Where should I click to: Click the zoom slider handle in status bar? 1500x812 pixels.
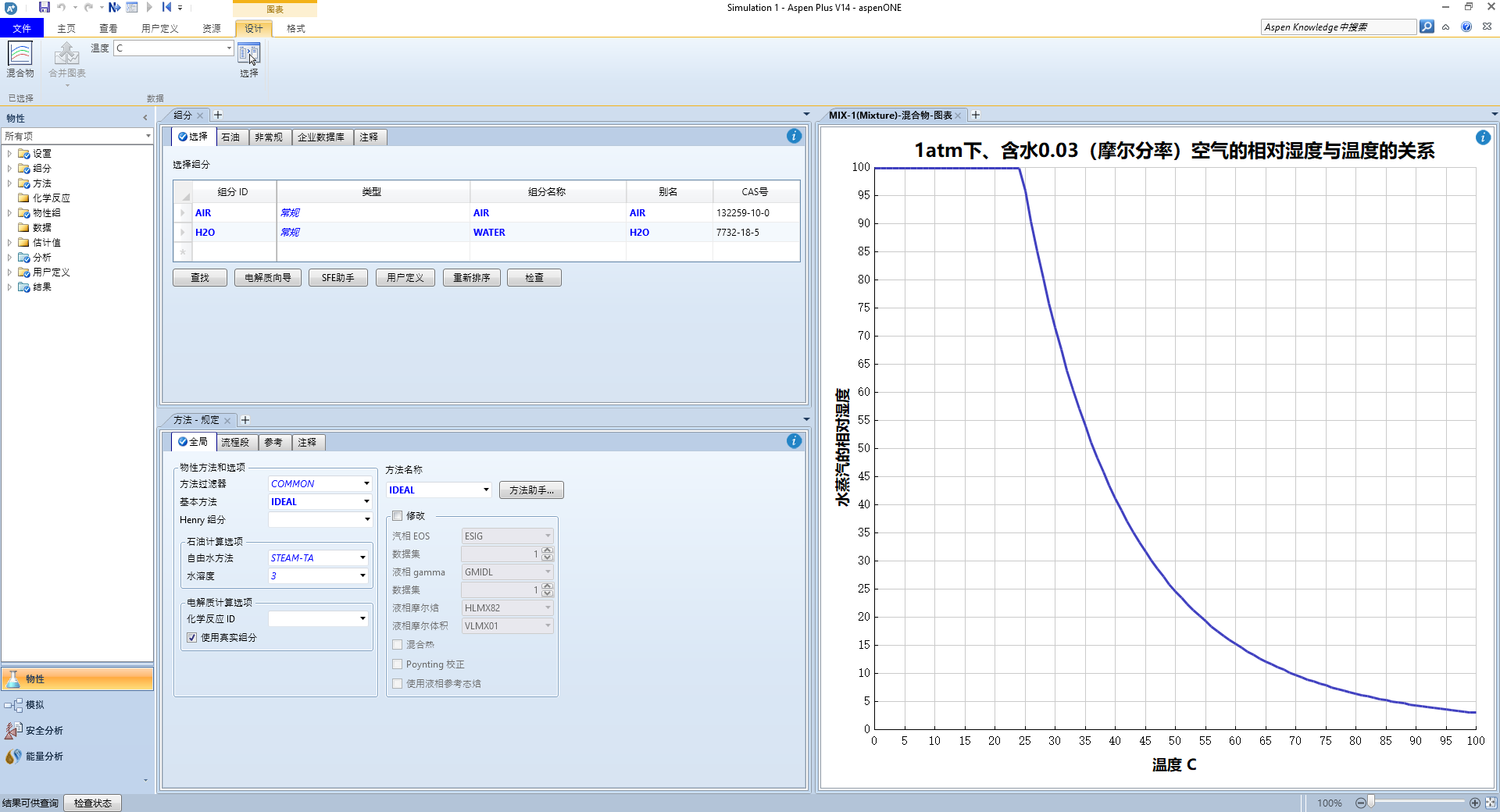(x=1371, y=802)
